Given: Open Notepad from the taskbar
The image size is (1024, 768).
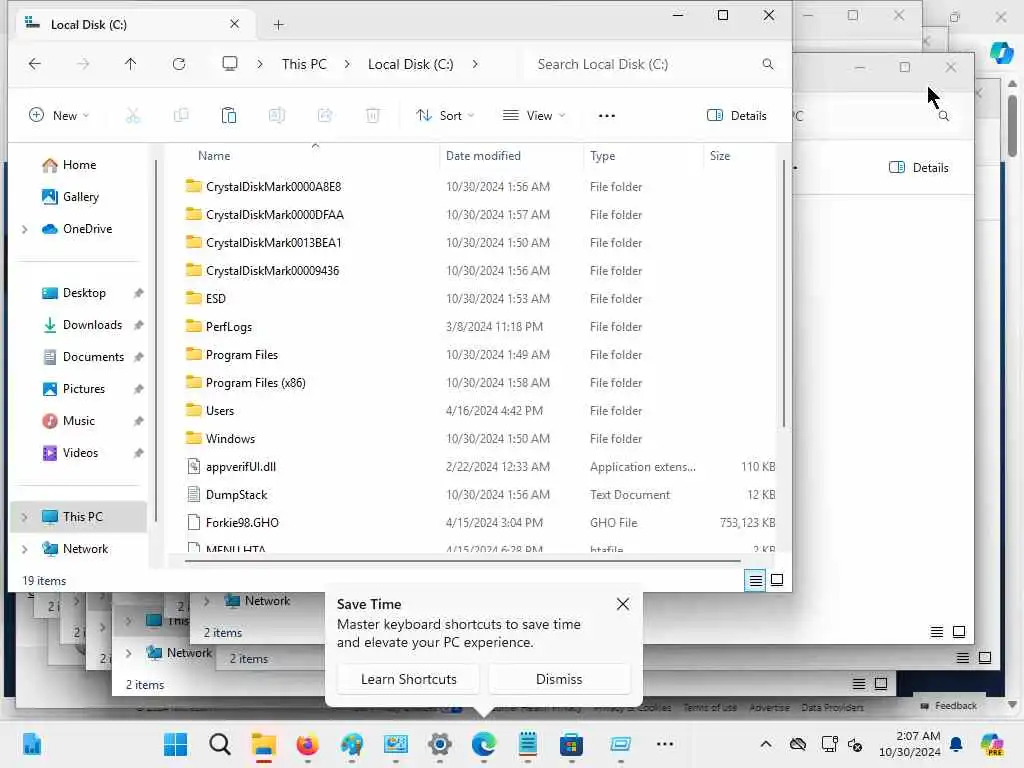Looking at the screenshot, I should pos(528,744).
